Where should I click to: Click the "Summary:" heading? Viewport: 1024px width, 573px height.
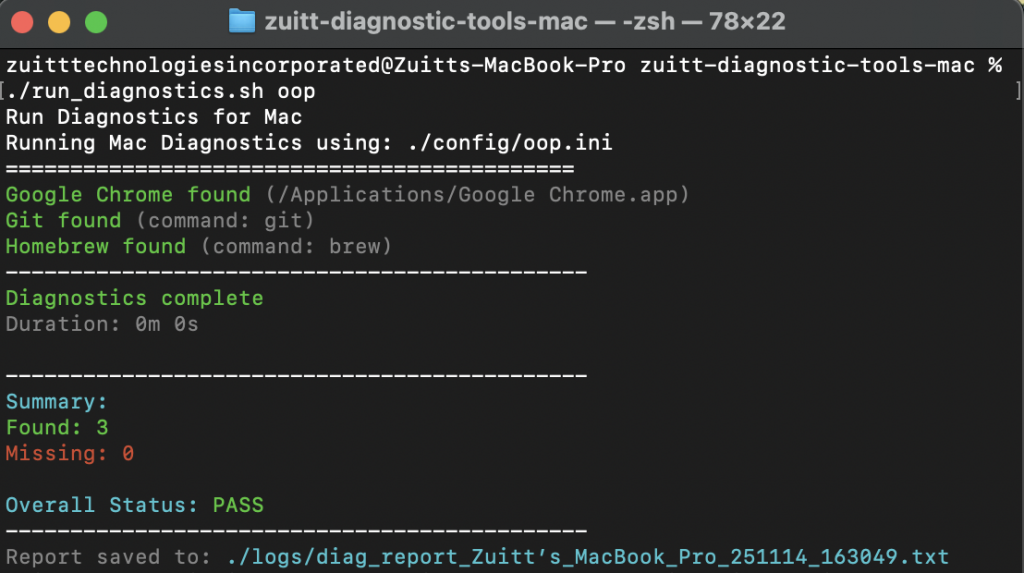point(57,402)
